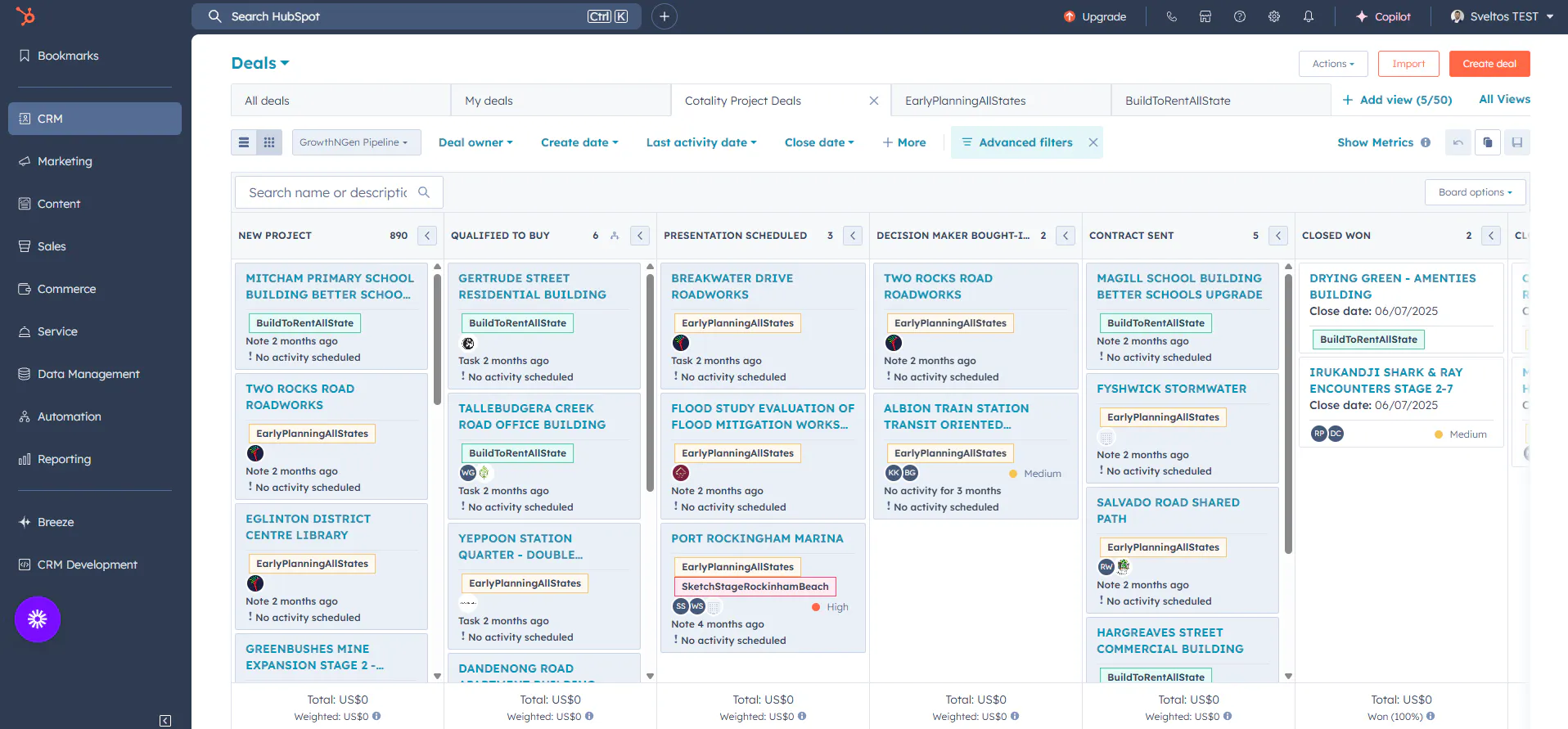The height and width of the screenshot is (729, 1568).
Task: Collapse the Closed Won column
Action: click(x=1491, y=236)
